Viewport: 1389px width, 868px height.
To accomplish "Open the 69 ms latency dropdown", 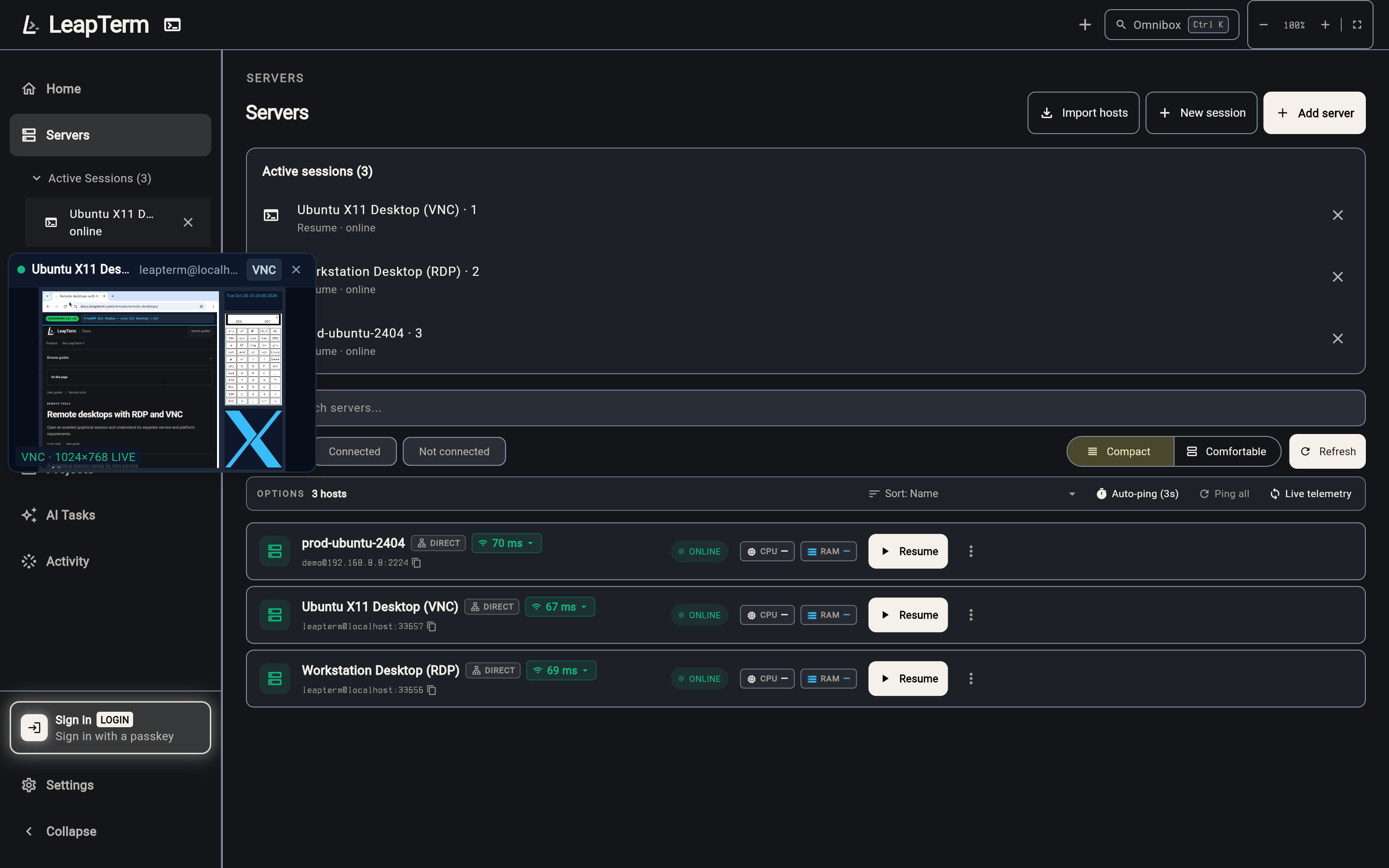I will [x=561, y=670].
